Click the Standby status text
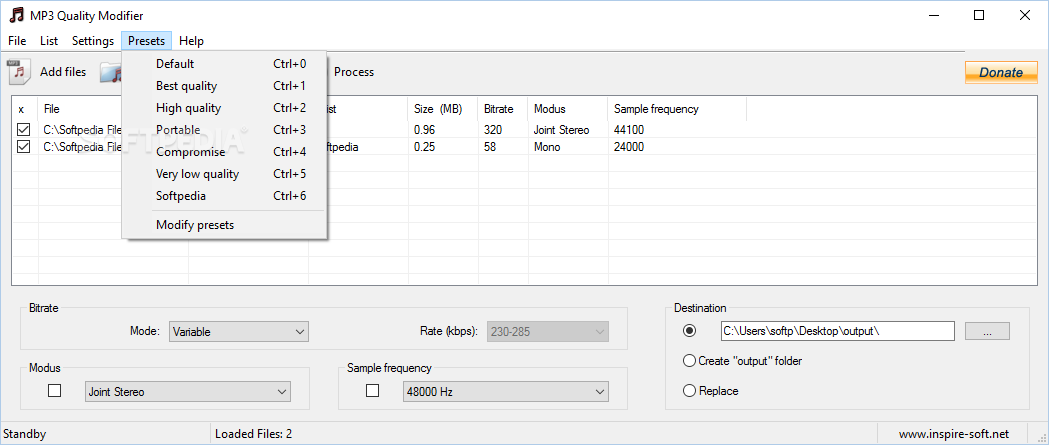This screenshot has height=445, width=1049. click(25, 434)
